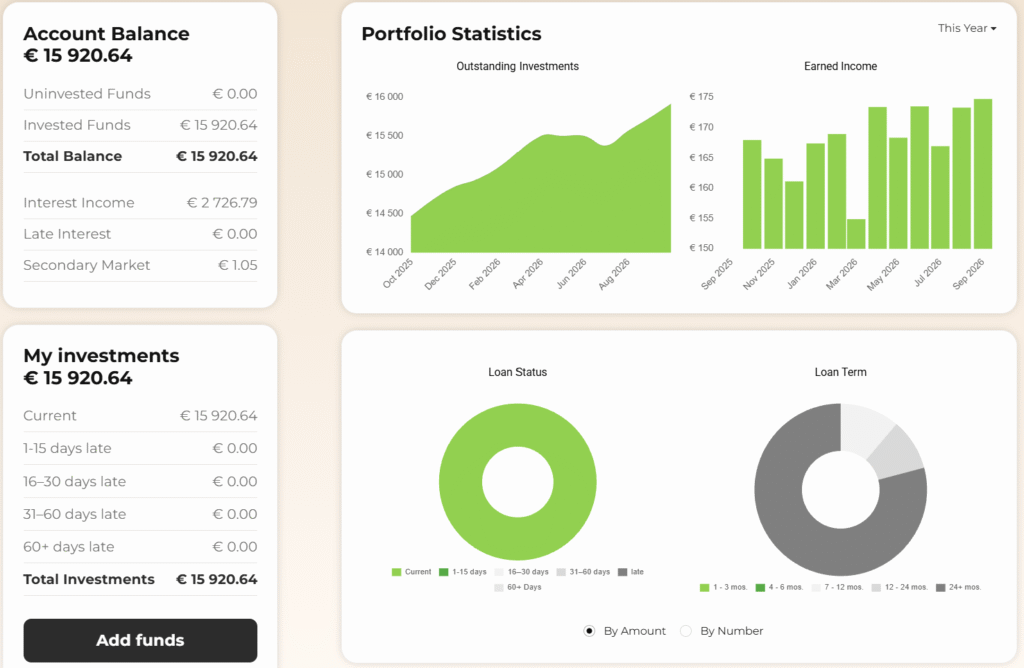The width and height of the screenshot is (1024, 668).
Task: Select the 31–60 days late row label
Action: (x=74, y=515)
